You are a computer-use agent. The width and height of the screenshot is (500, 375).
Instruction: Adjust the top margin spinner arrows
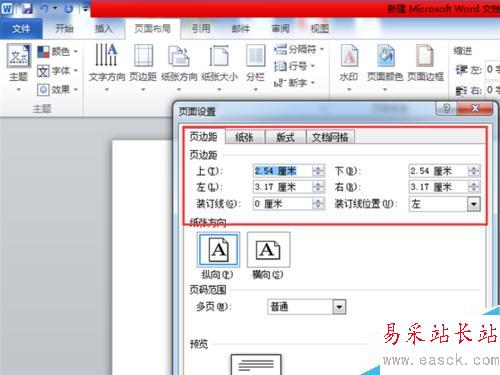click(x=318, y=171)
